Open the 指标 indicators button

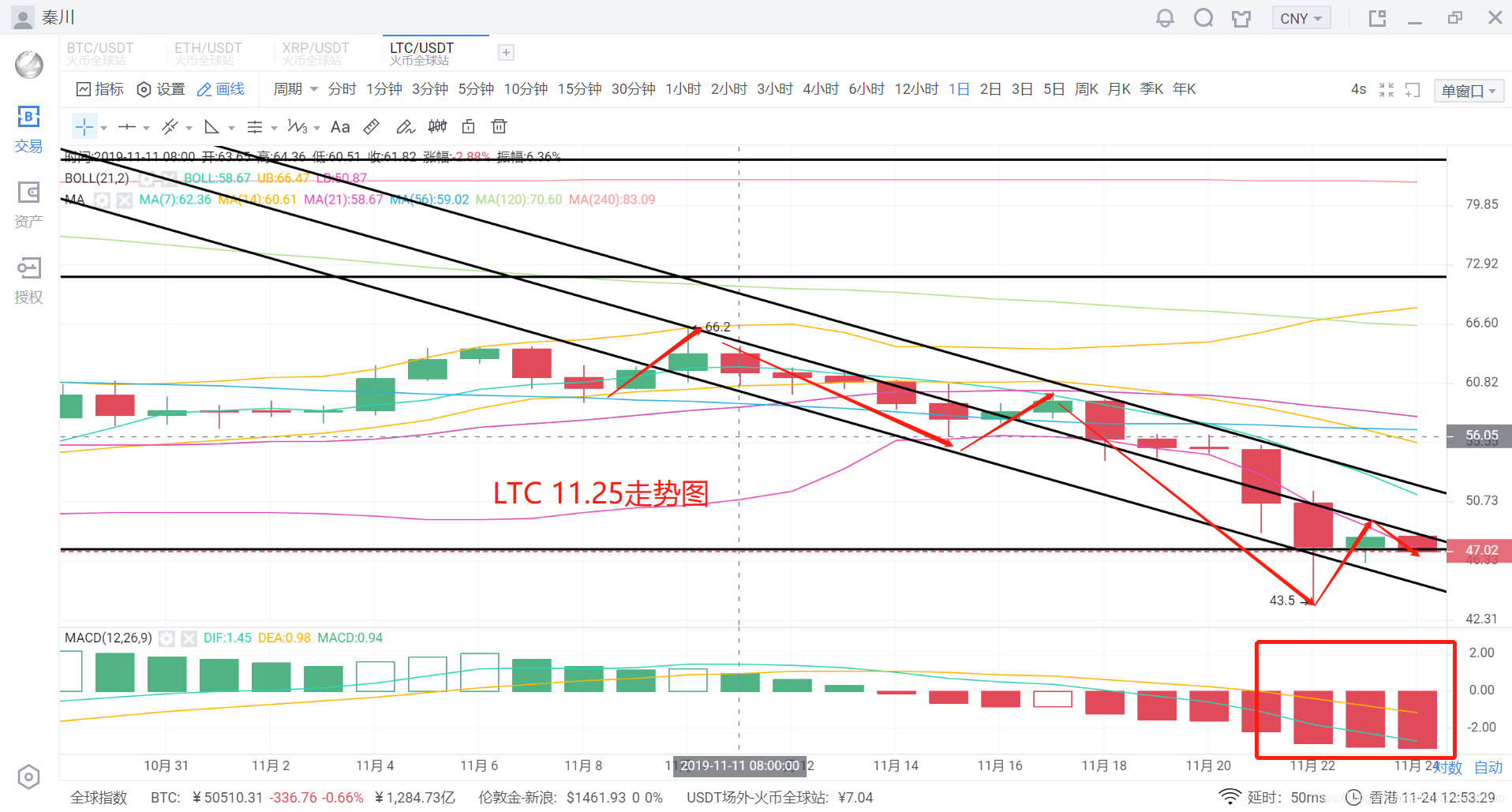click(100, 89)
